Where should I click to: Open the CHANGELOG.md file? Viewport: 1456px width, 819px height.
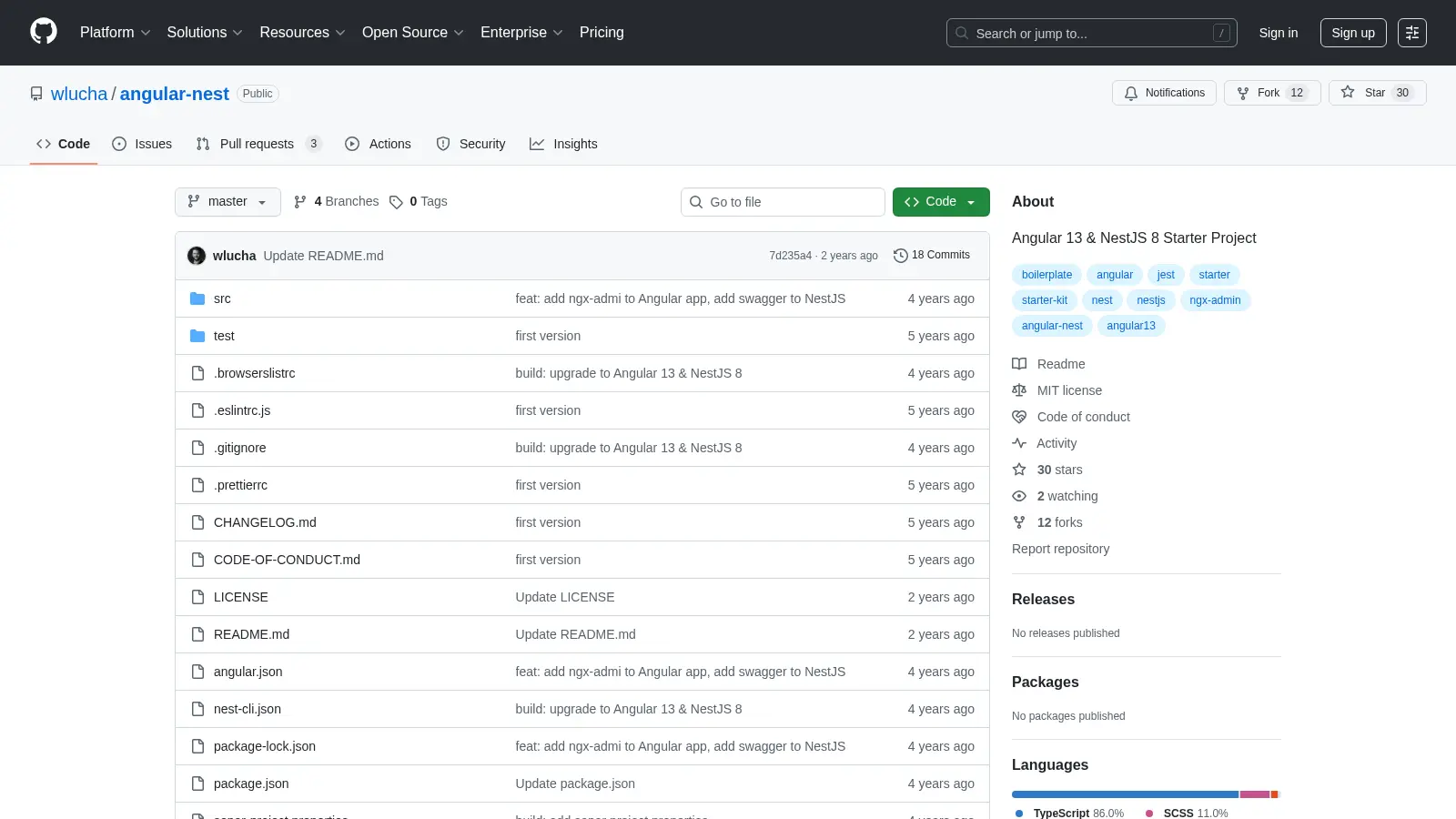265,522
